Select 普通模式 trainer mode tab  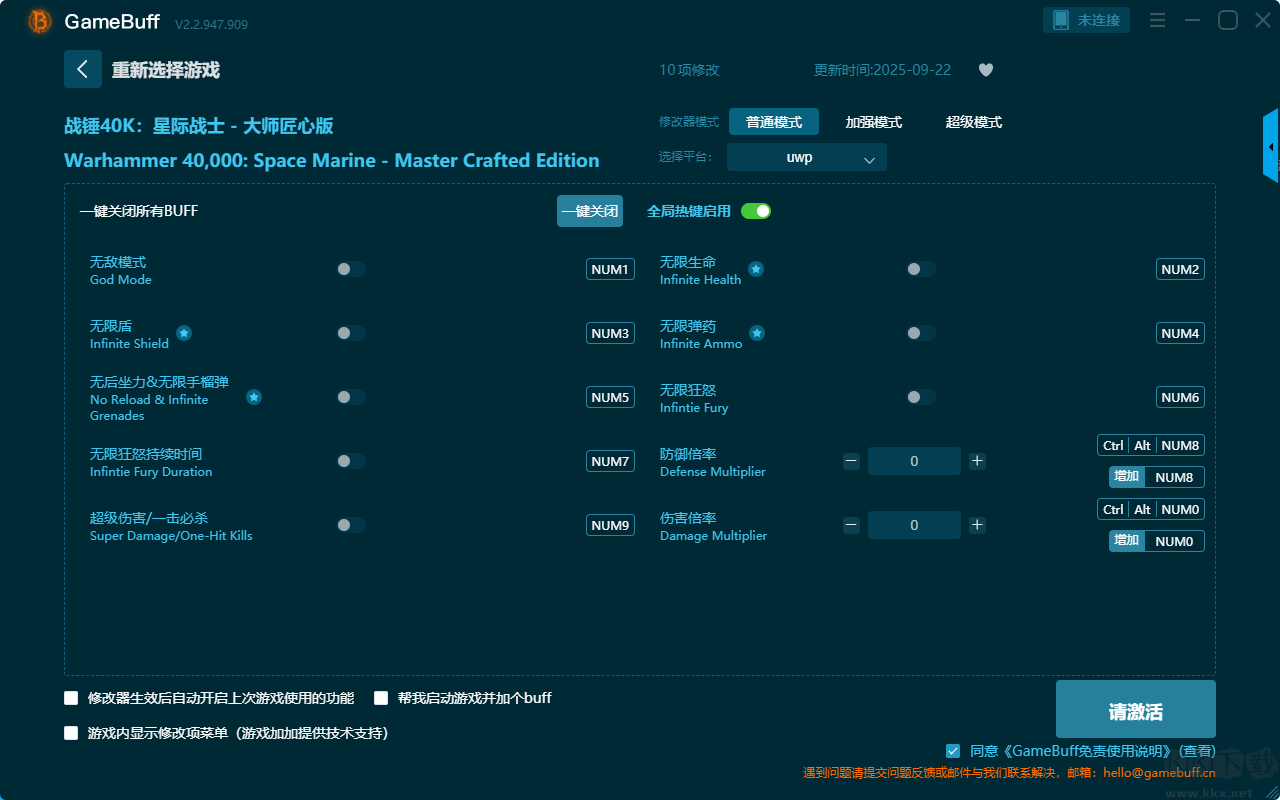pyautogui.click(x=774, y=122)
